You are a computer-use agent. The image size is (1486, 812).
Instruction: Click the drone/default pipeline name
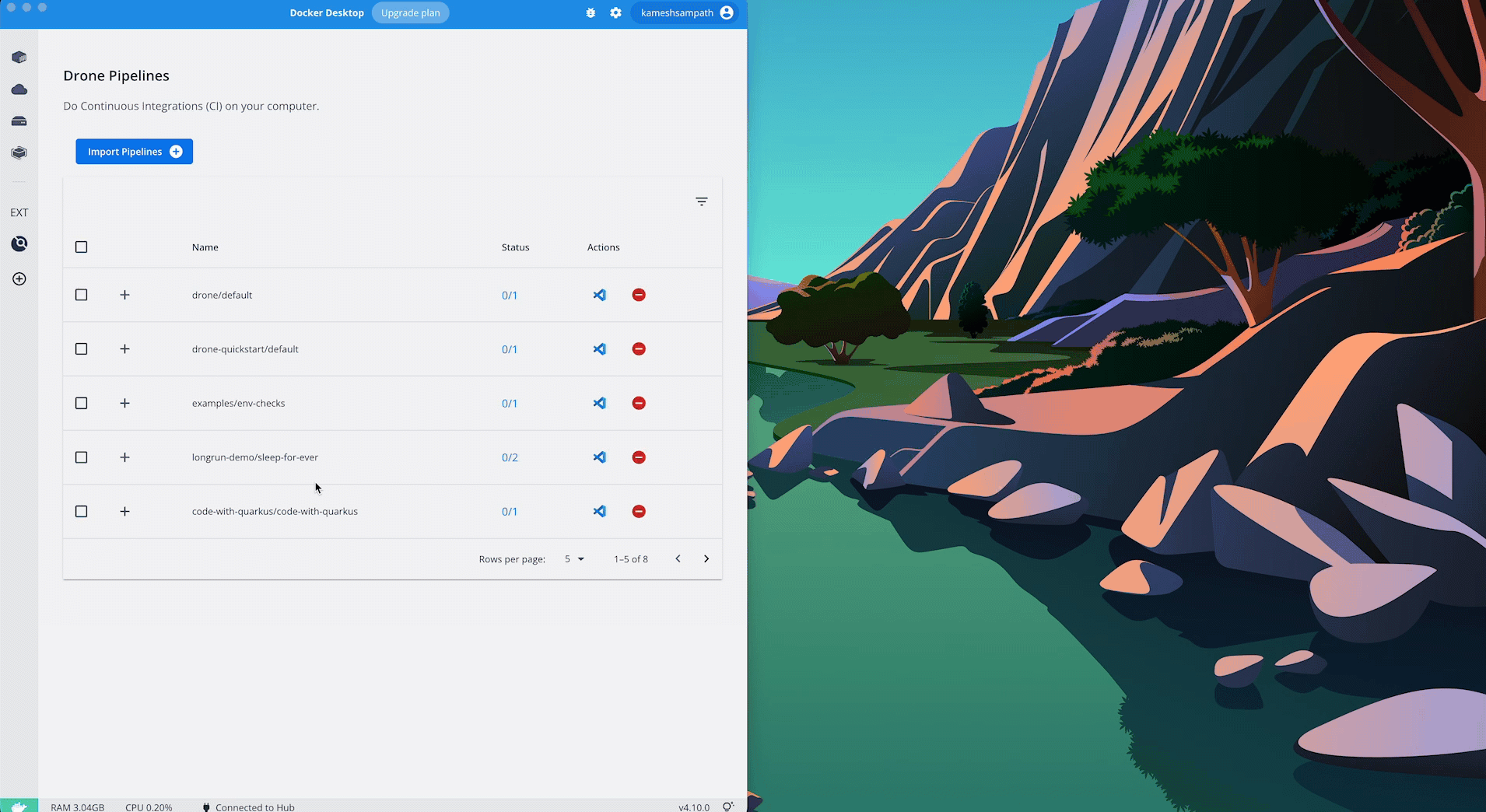pyautogui.click(x=222, y=296)
